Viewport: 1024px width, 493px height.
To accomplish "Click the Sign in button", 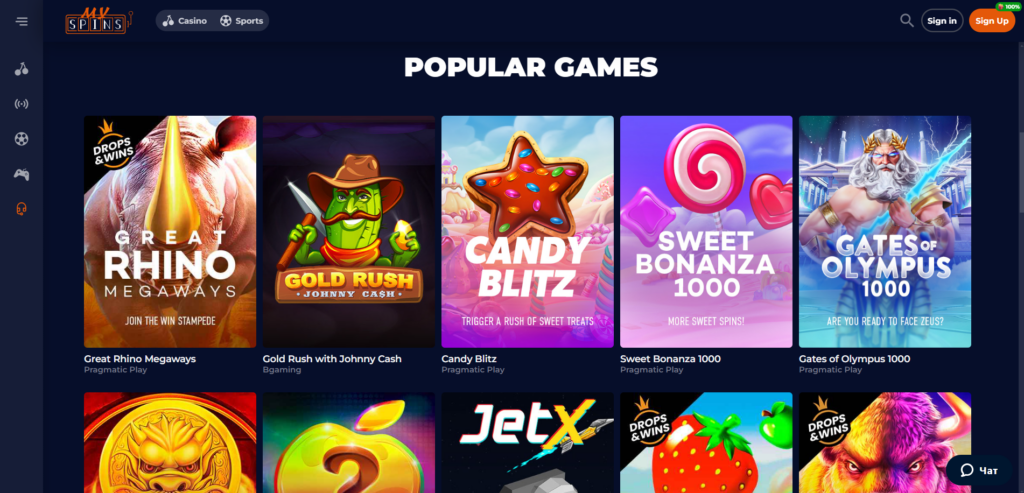I will click(942, 21).
